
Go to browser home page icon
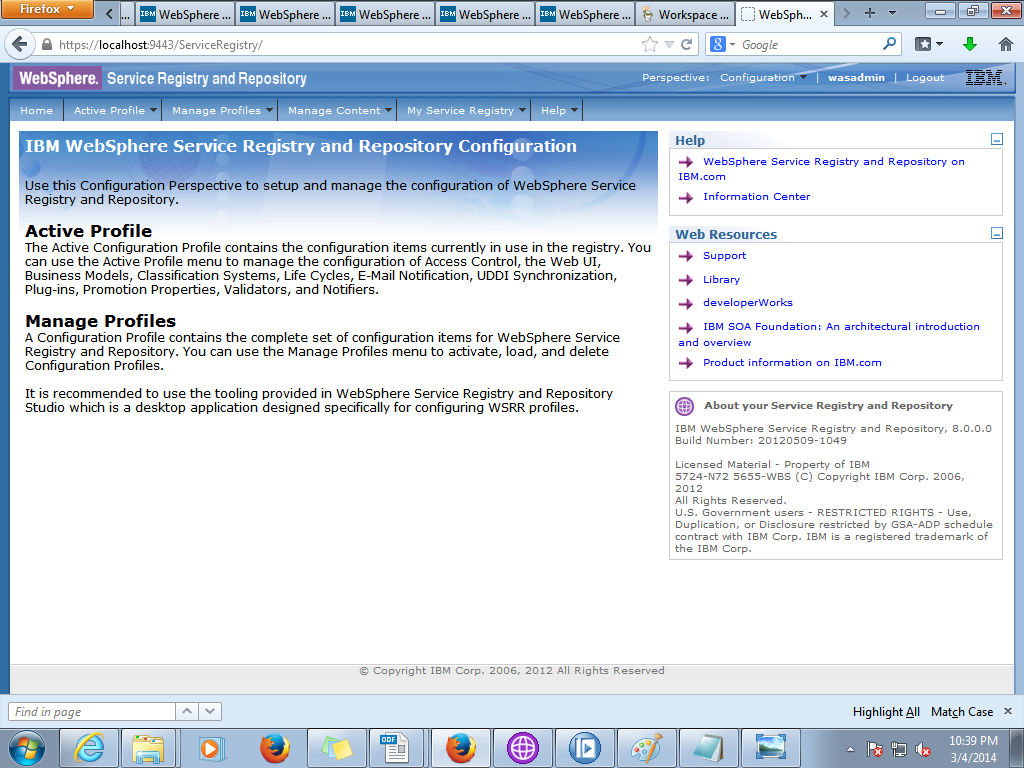coord(1006,44)
